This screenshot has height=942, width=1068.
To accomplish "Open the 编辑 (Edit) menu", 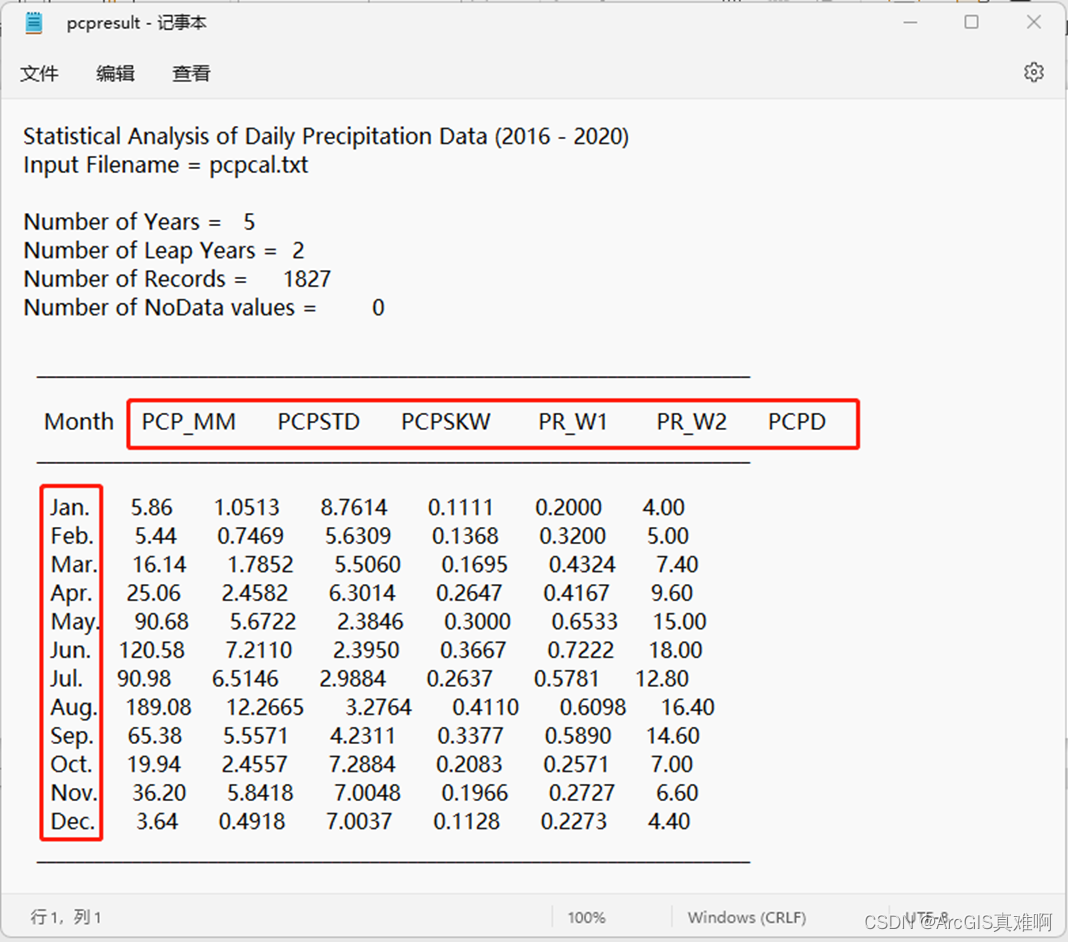I will (x=115, y=73).
